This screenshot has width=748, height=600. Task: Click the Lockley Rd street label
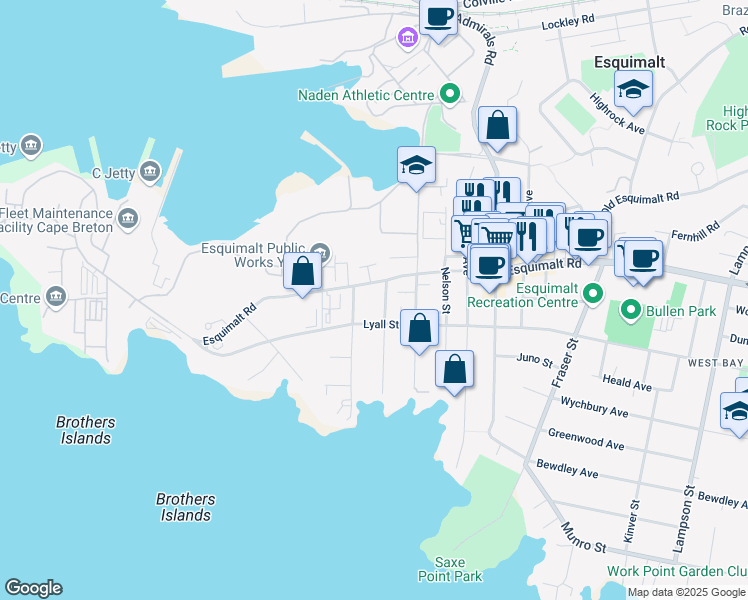click(x=568, y=22)
